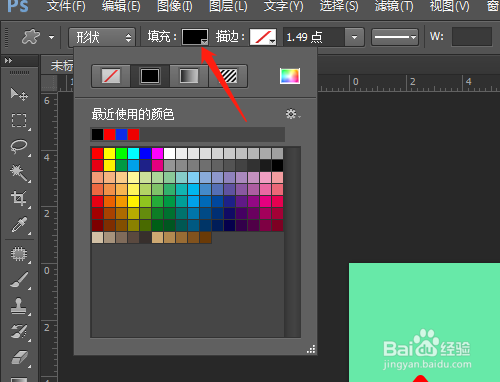Pick the black swatch ending second row
This screenshot has height=382, width=500.
(277, 165)
